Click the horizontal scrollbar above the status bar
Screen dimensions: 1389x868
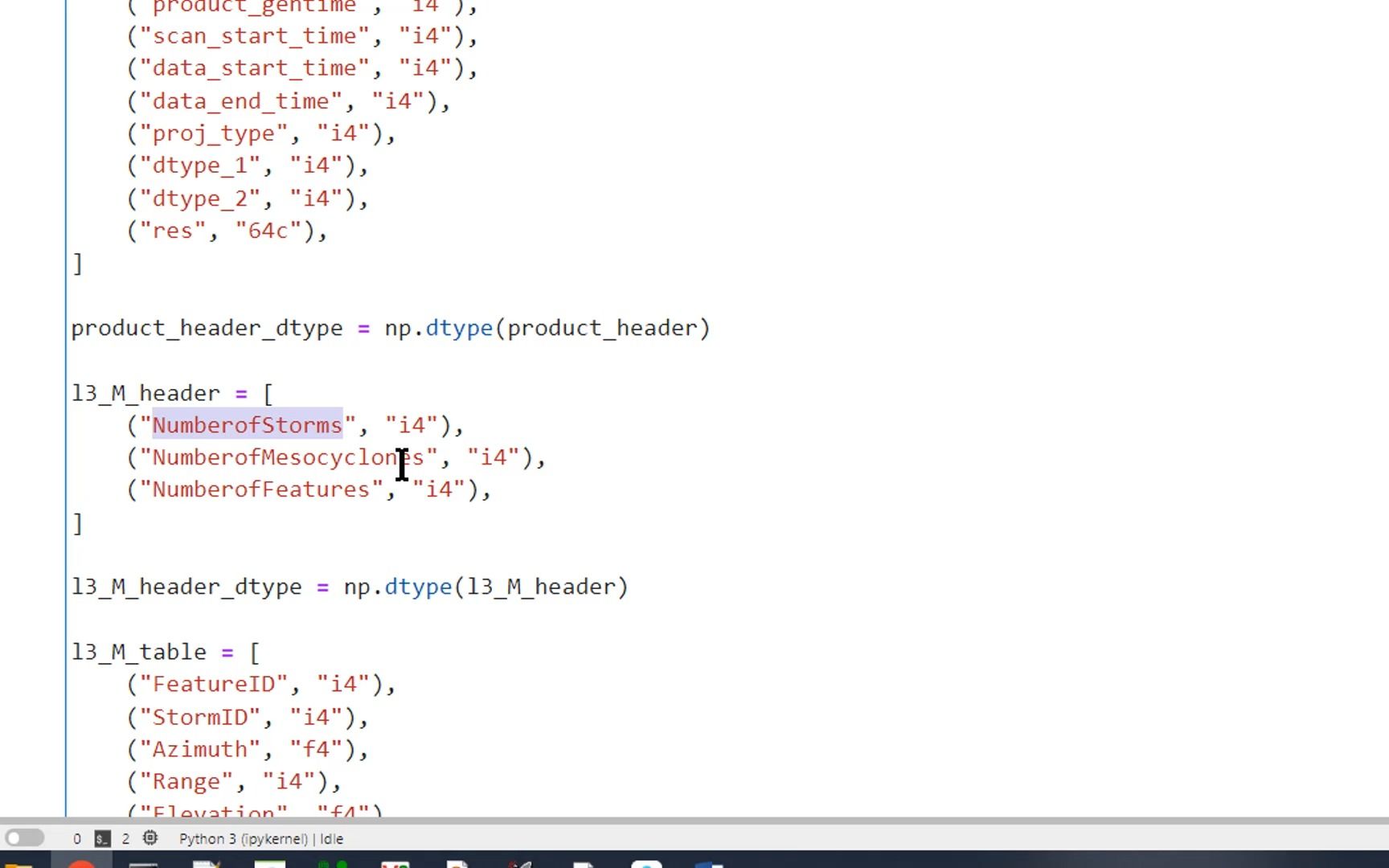694,821
